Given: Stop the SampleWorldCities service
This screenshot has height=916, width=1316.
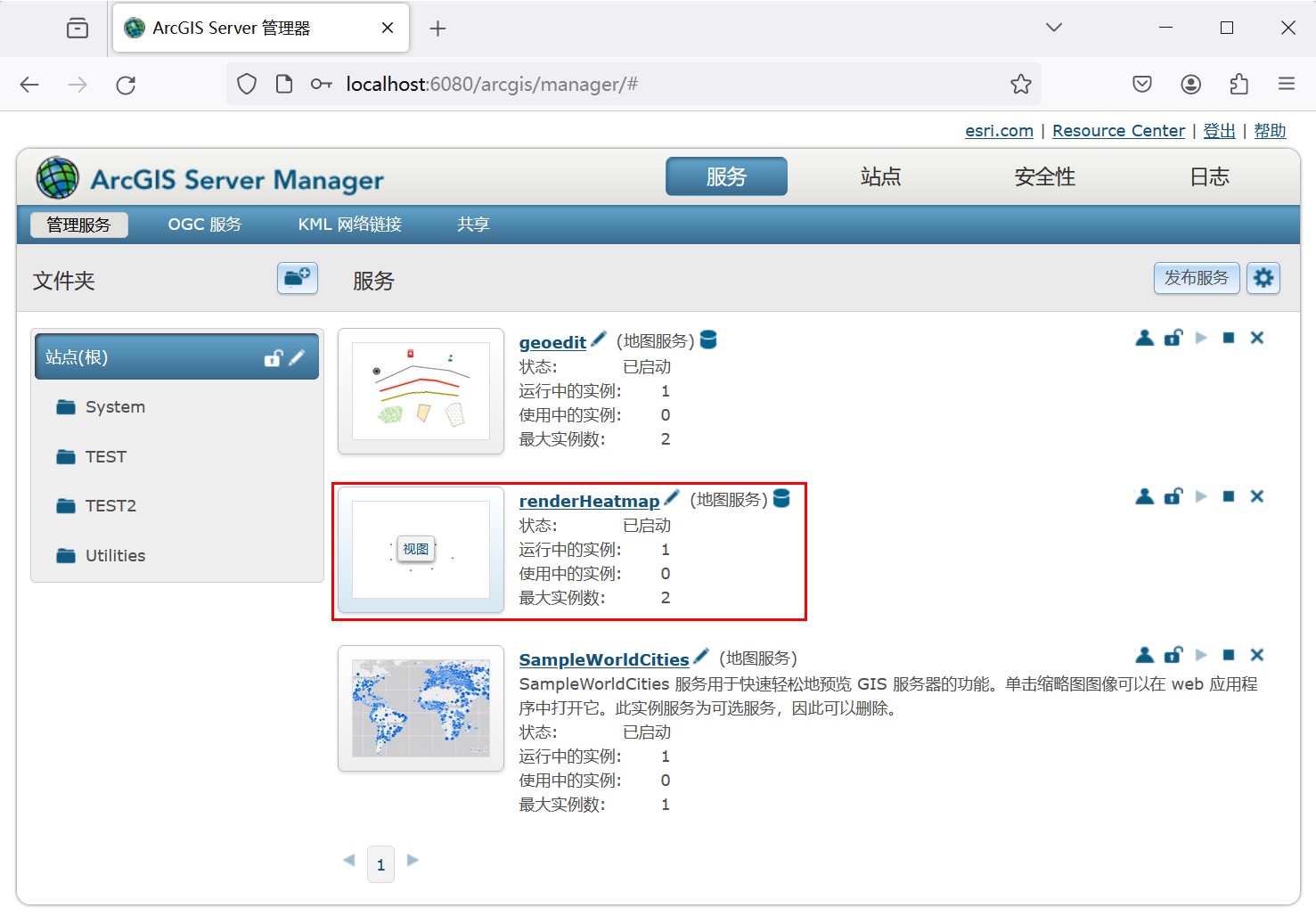Looking at the screenshot, I should pyautogui.click(x=1229, y=655).
